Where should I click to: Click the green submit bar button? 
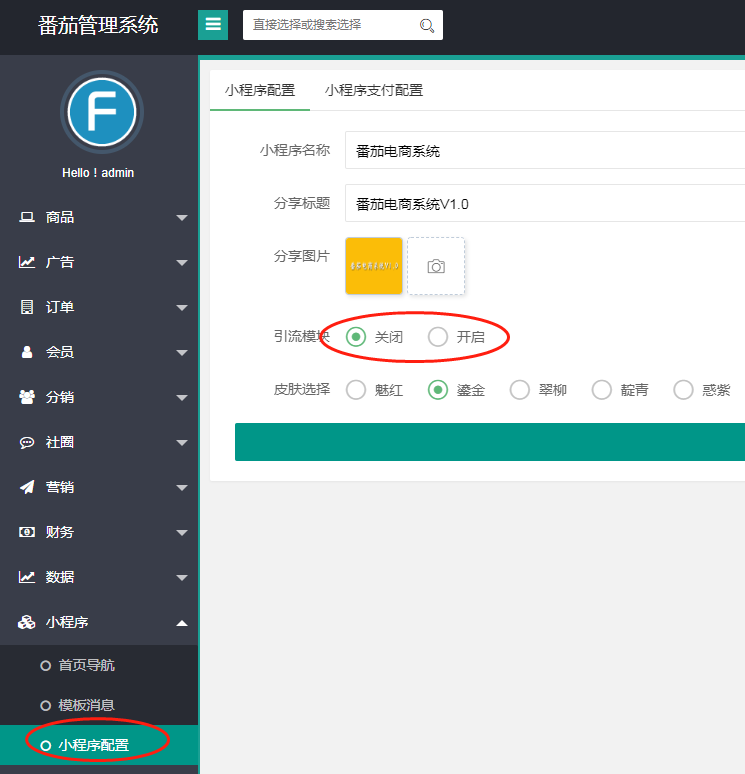pos(489,442)
